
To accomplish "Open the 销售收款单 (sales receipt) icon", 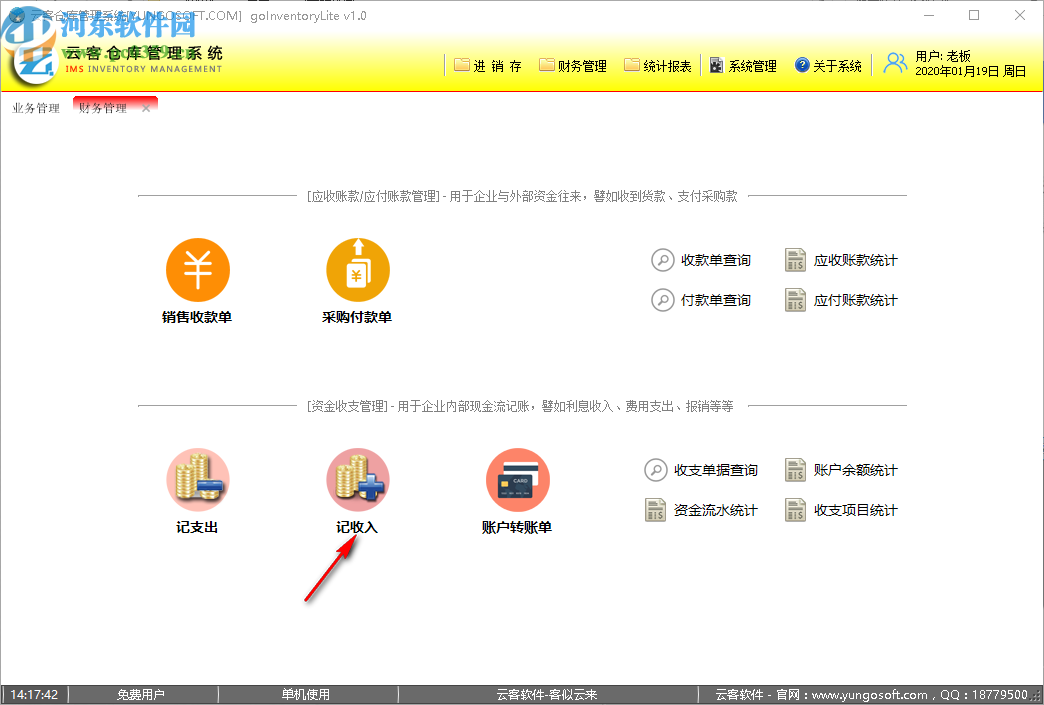I will (197, 269).
